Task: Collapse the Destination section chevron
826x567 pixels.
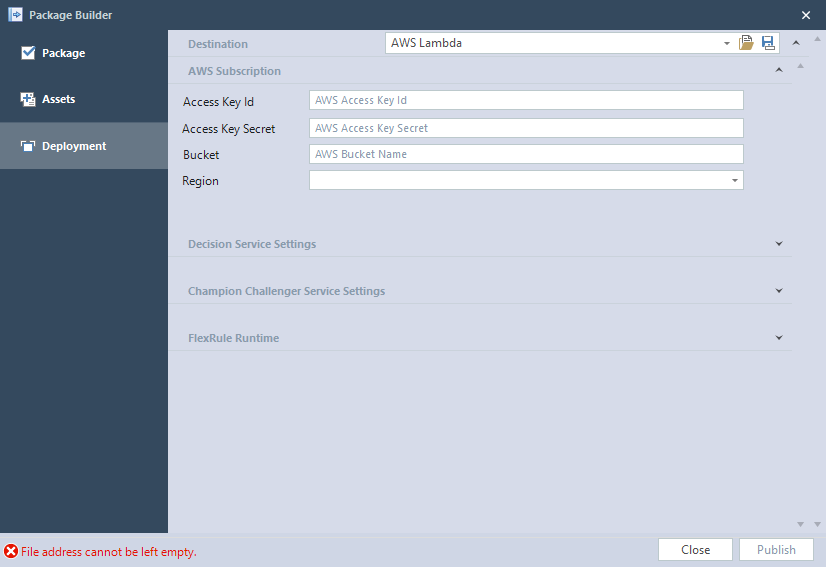Action: point(796,43)
